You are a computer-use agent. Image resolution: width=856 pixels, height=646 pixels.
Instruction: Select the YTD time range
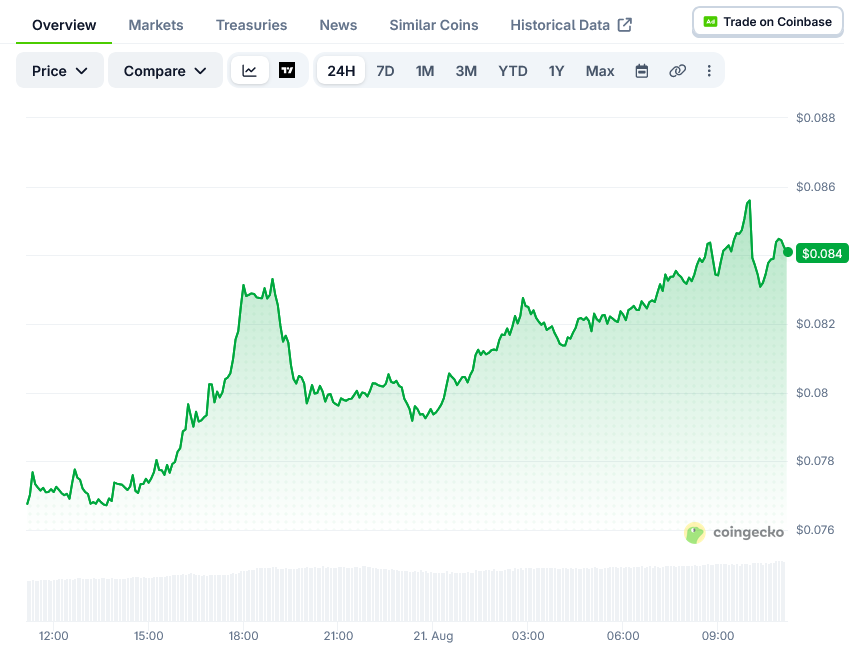(513, 71)
